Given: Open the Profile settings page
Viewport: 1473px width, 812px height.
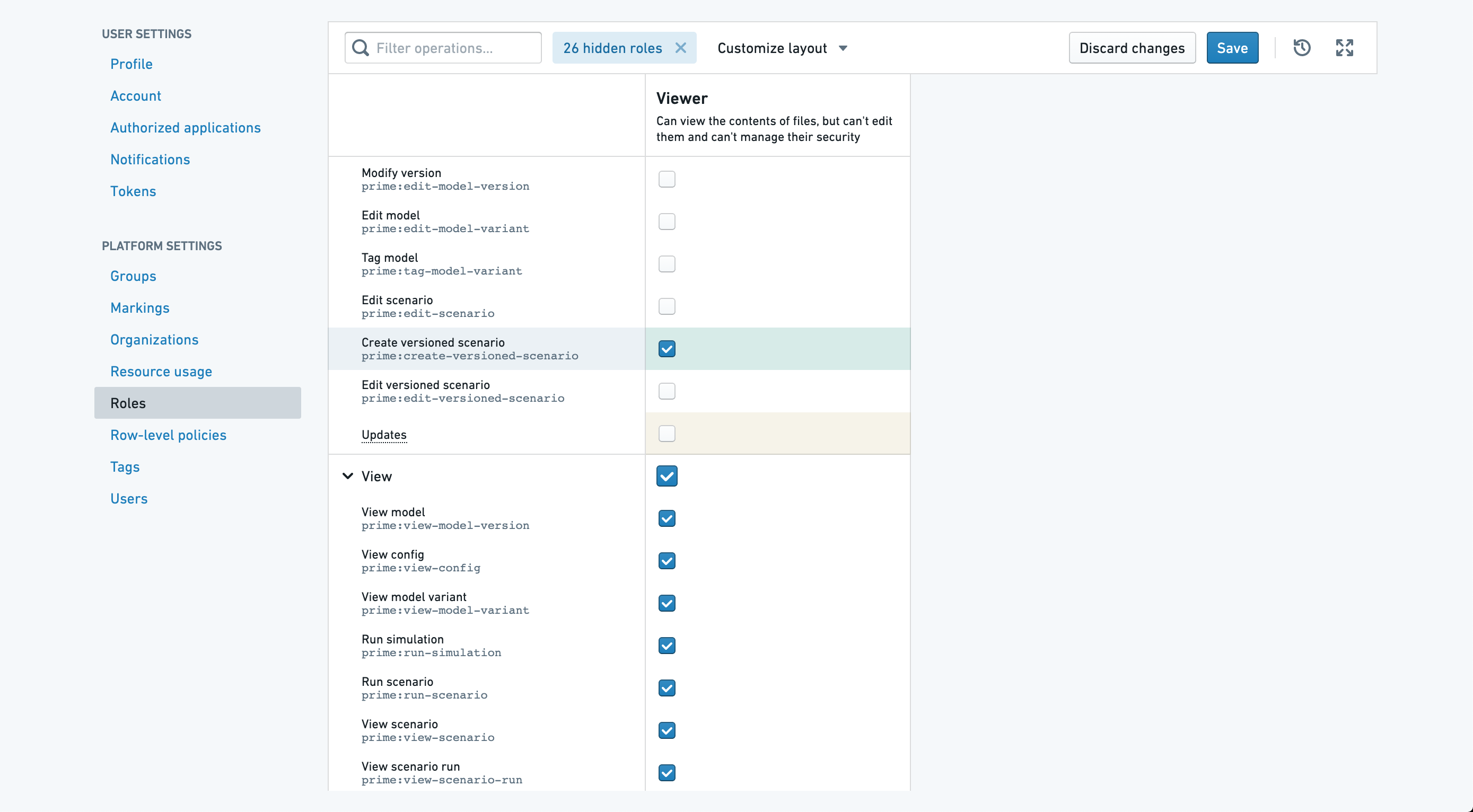Looking at the screenshot, I should click(x=131, y=64).
